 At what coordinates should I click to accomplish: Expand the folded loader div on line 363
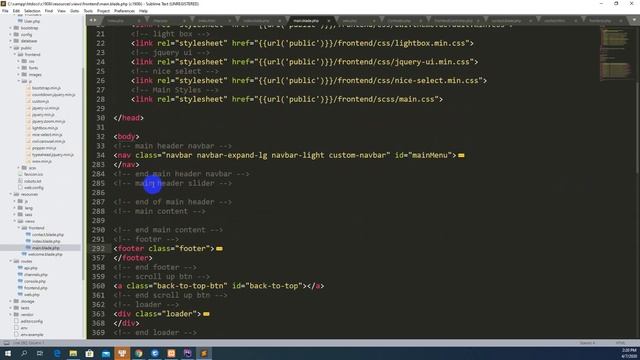coord(206,314)
